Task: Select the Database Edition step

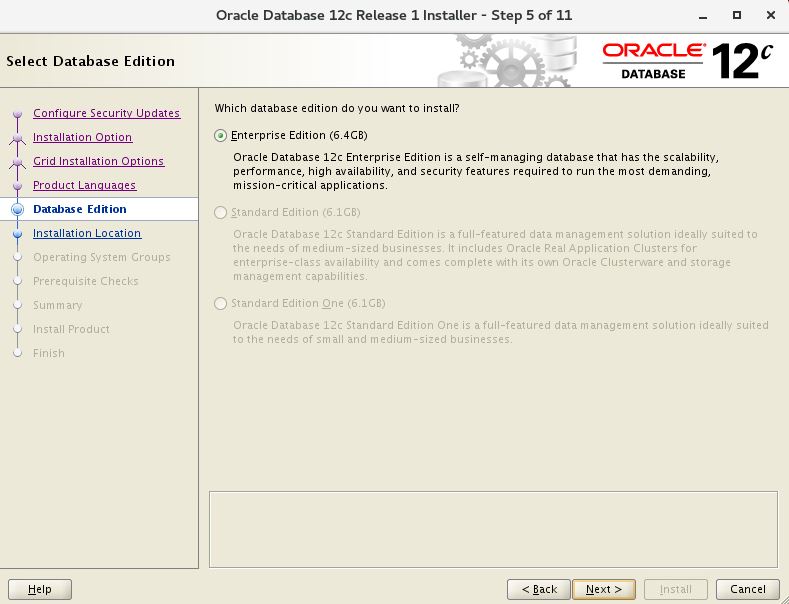Action: point(80,209)
